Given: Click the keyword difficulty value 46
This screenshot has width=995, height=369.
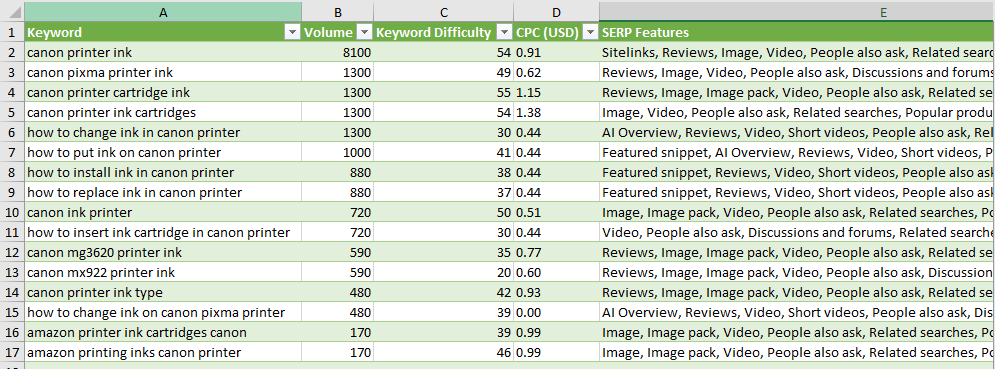Looking at the screenshot, I should click(x=444, y=352).
